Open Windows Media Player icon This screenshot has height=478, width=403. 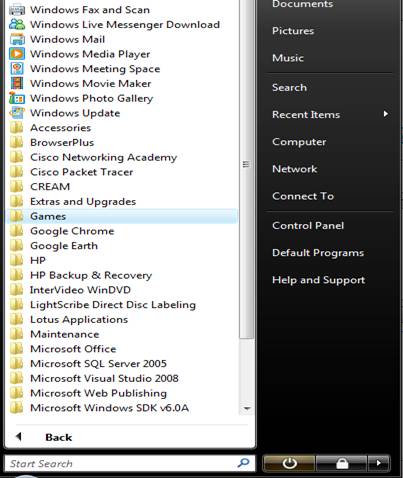coord(17,54)
